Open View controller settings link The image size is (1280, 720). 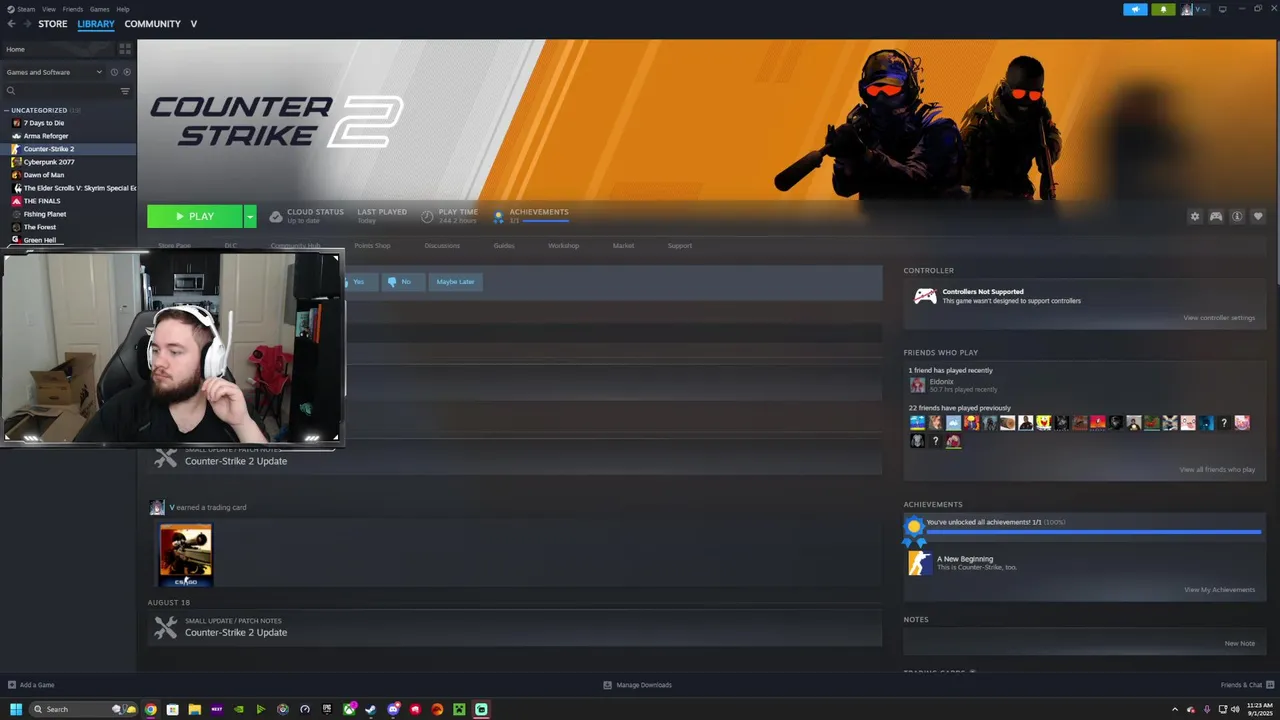1219,318
